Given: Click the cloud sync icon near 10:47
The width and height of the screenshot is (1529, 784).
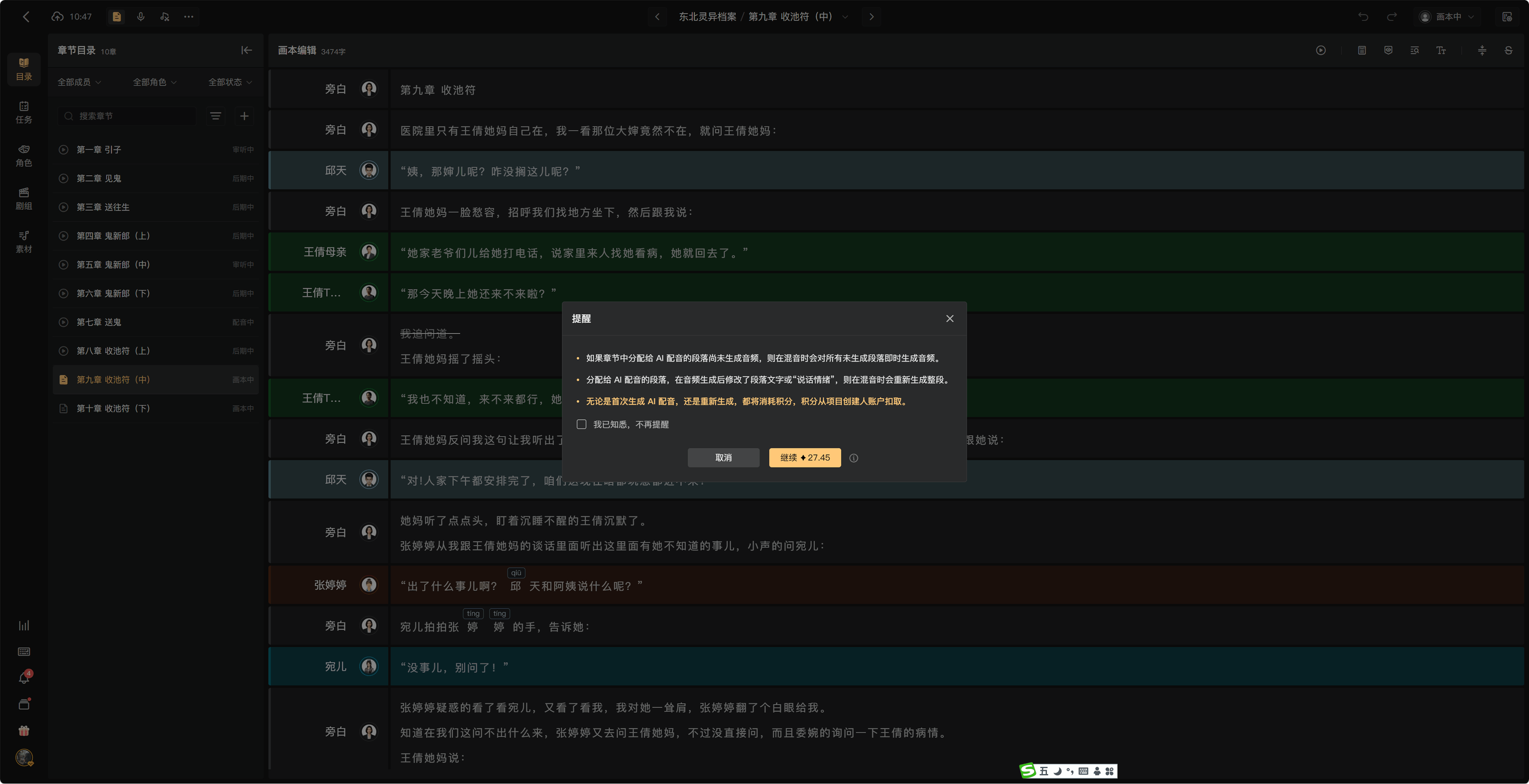Looking at the screenshot, I should coord(57,17).
